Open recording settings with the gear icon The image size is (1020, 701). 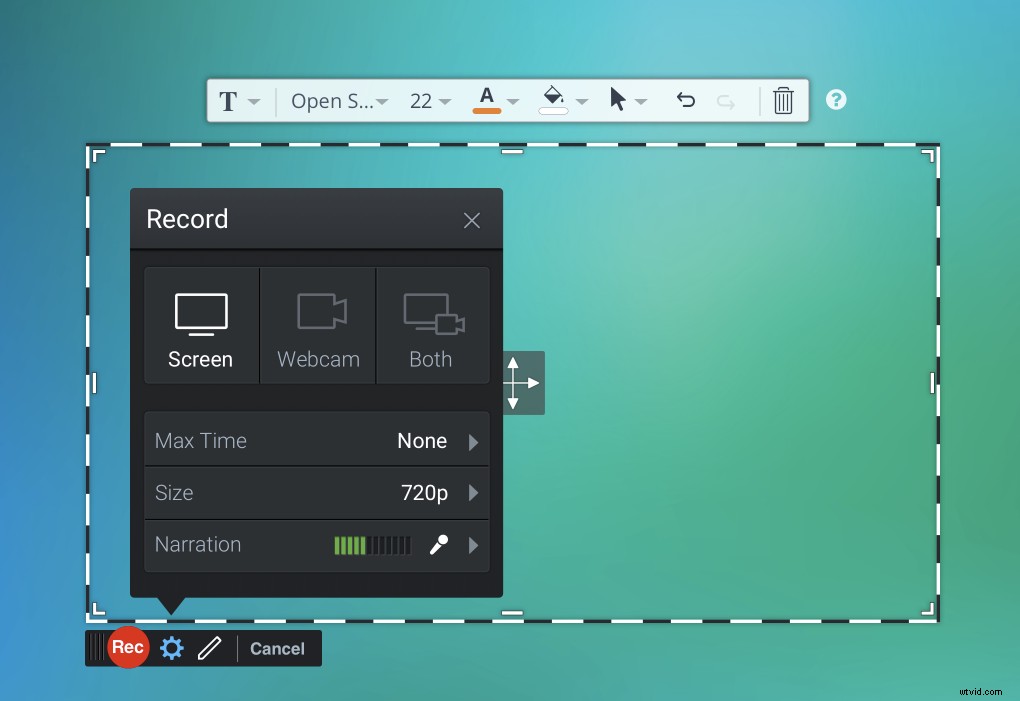[x=171, y=648]
